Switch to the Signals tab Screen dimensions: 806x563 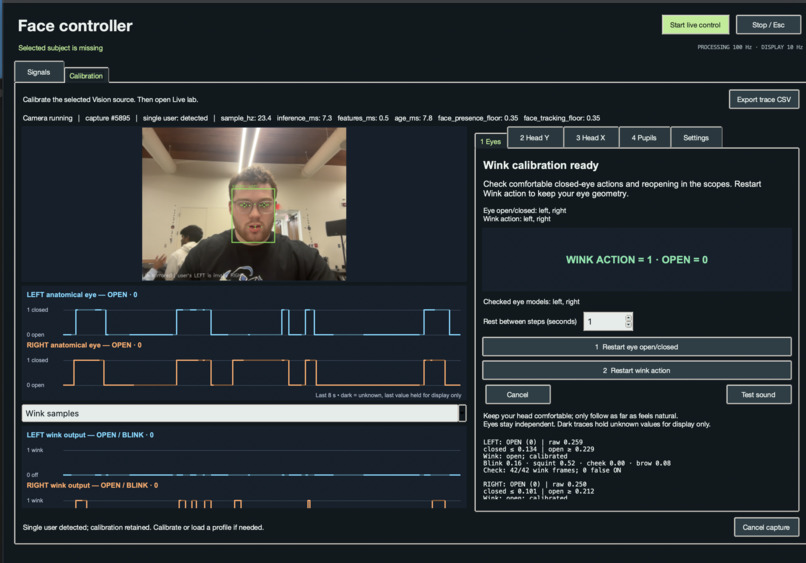39,72
